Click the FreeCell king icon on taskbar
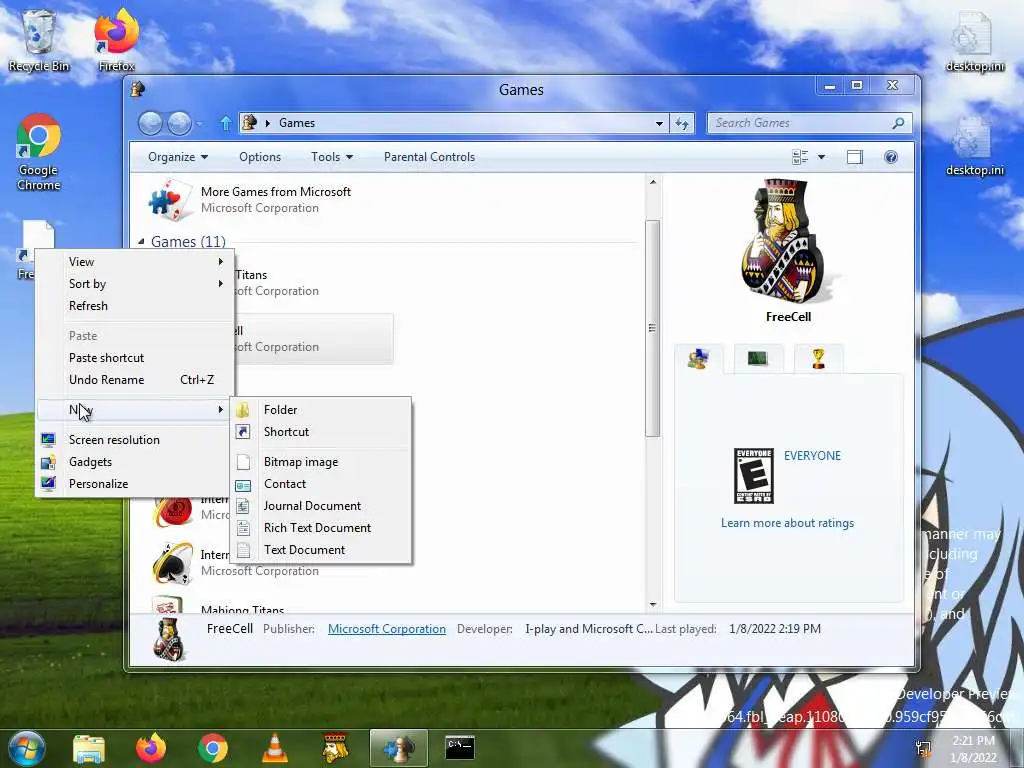 pos(336,748)
